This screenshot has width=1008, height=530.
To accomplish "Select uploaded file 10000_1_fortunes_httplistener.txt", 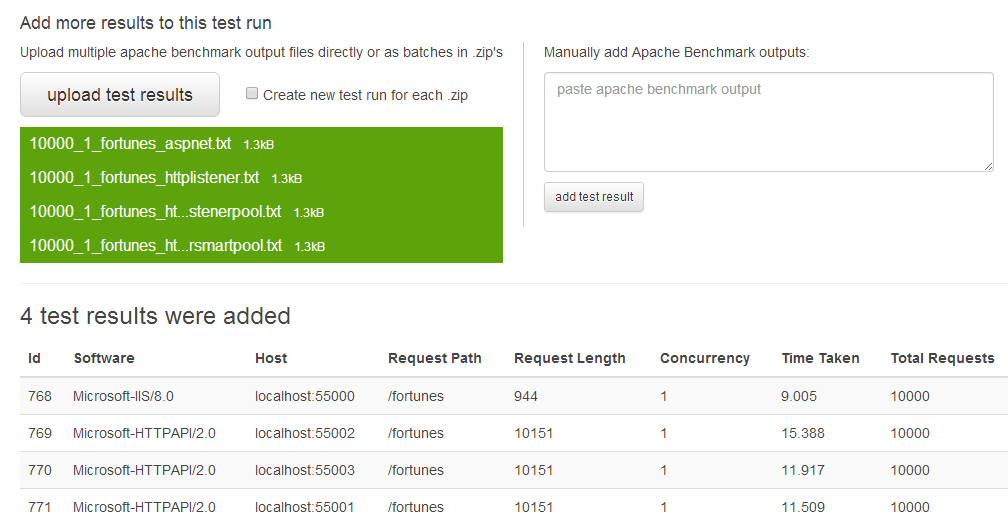I will click(x=144, y=178).
